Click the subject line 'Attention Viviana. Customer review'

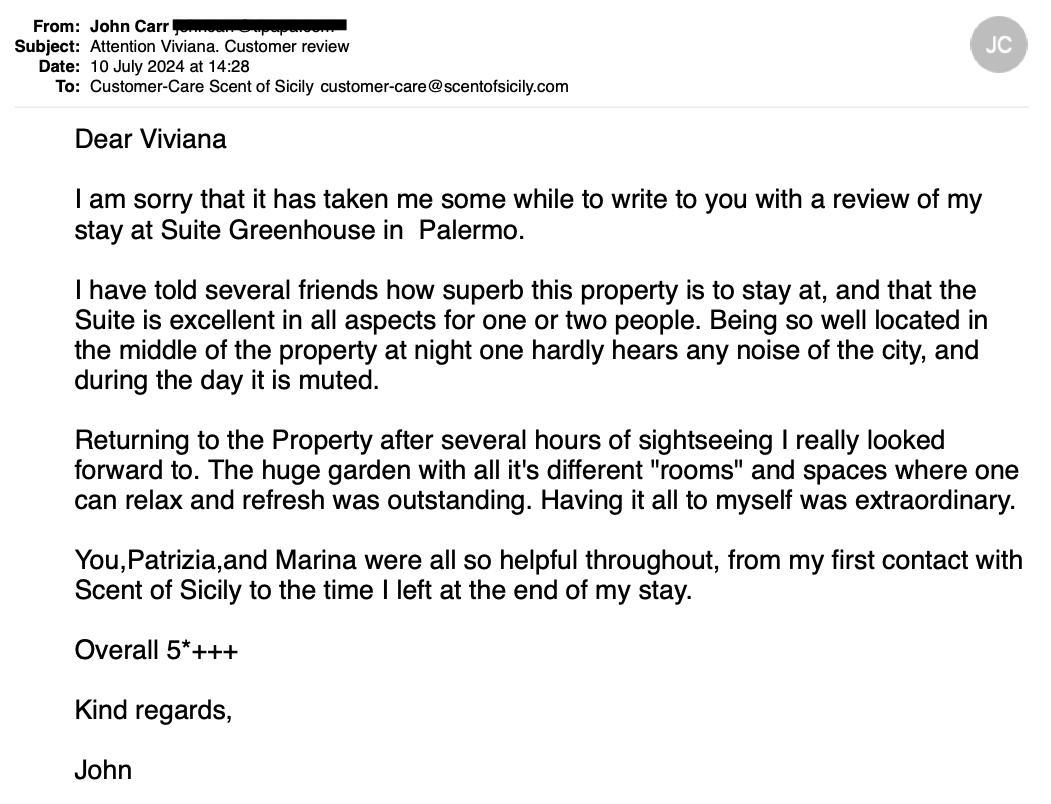[219, 46]
